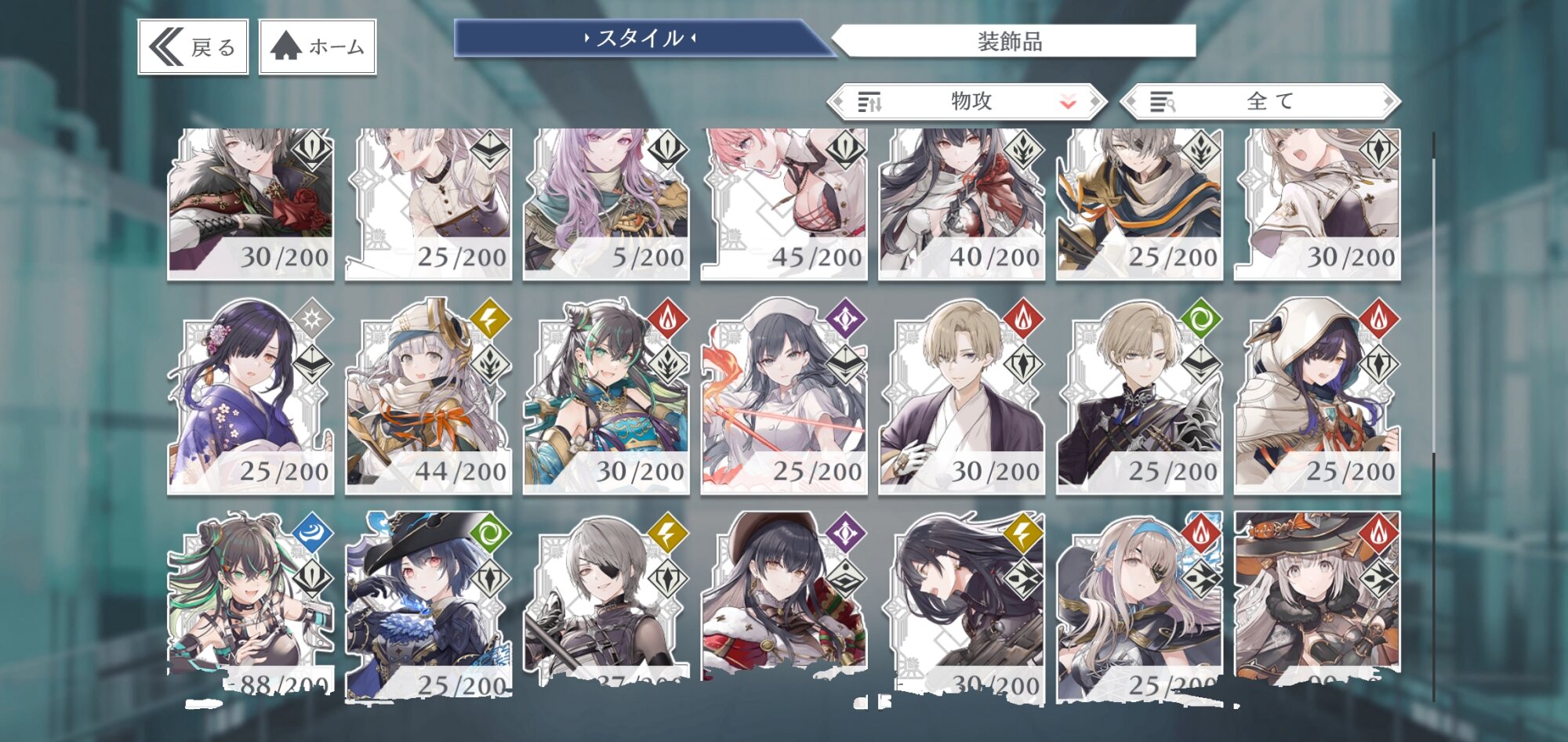Open the 物攻 sort dropdown
This screenshot has height=742, width=1568.
pos(967,102)
